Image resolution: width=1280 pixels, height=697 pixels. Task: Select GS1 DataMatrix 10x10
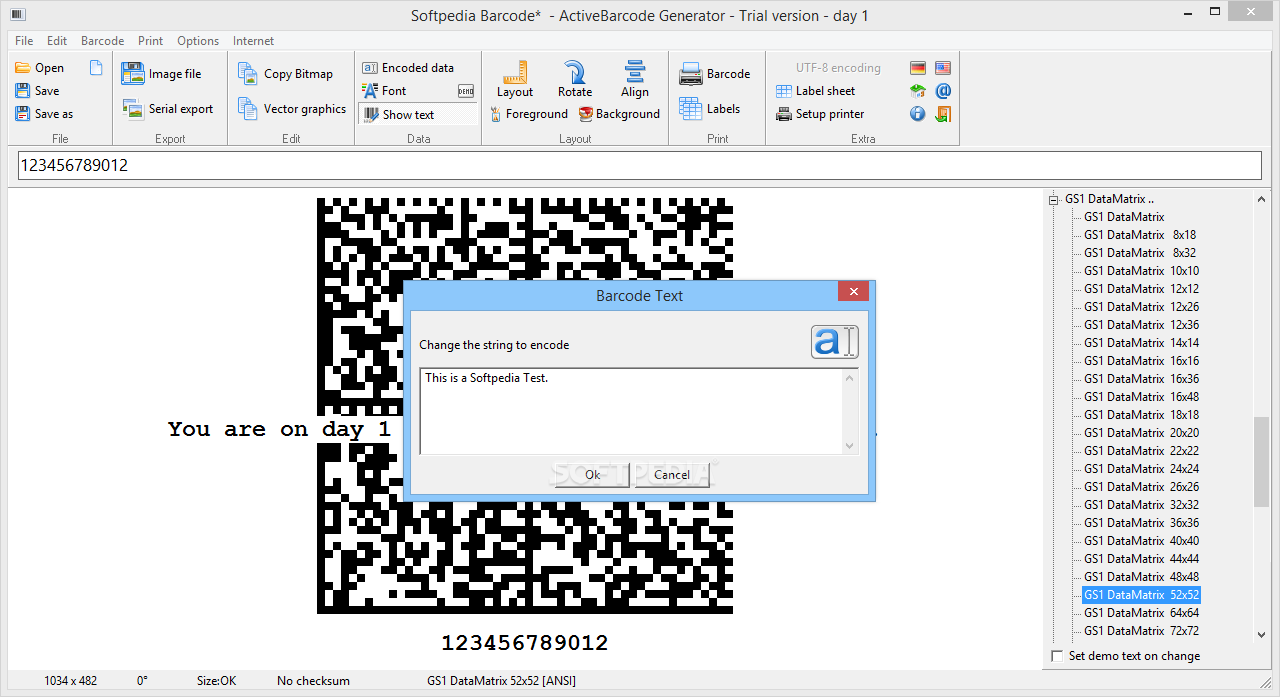pos(1142,271)
